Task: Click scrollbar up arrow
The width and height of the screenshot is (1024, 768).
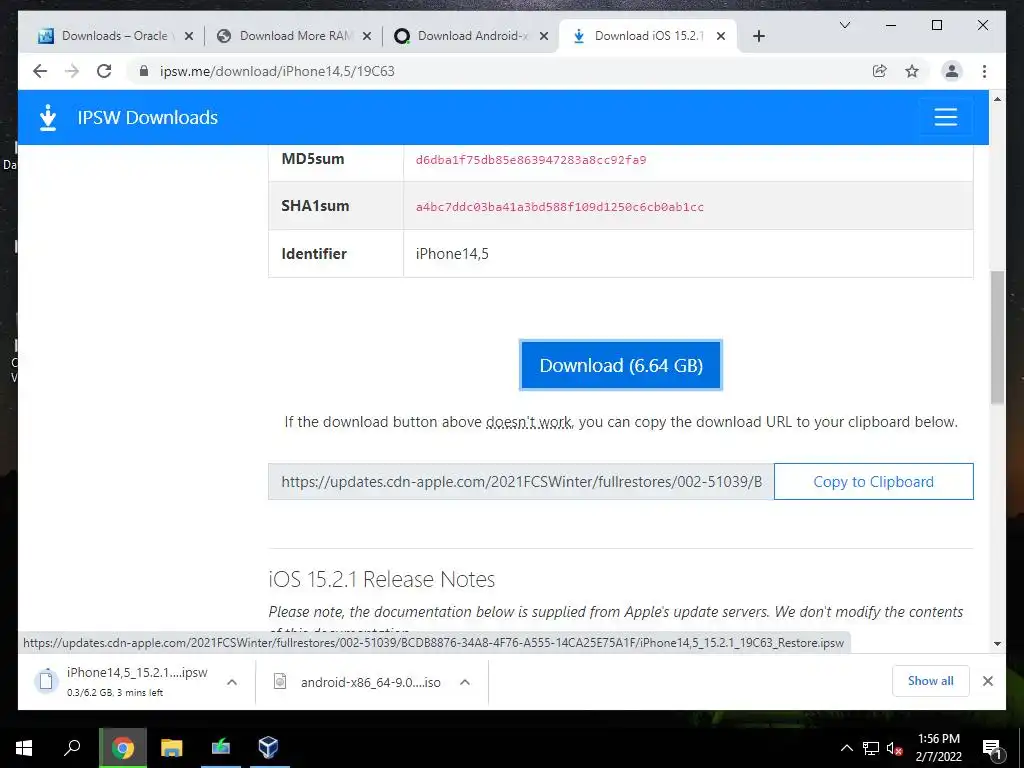Action: pos(997,99)
